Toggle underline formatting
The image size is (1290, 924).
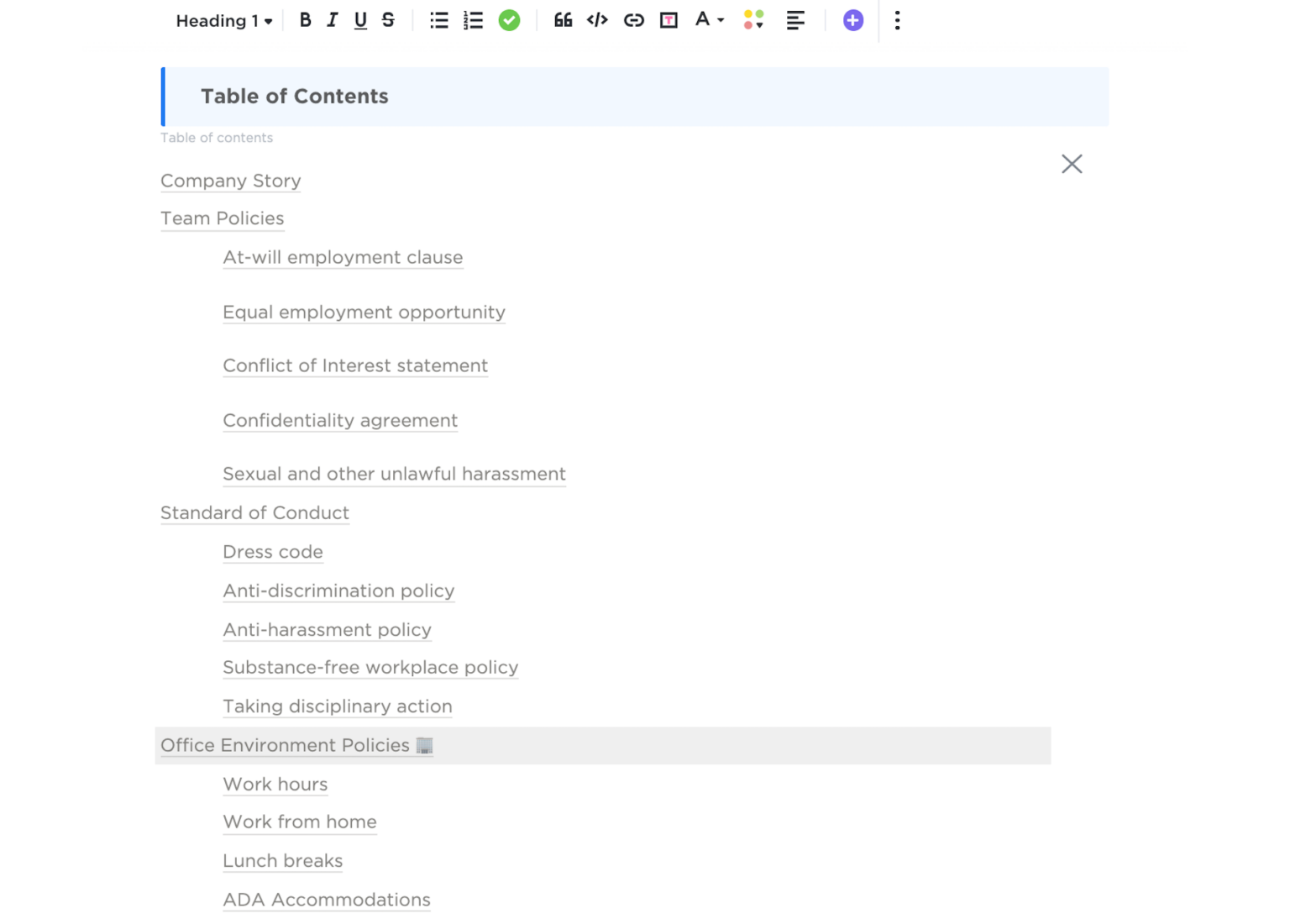tap(359, 20)
